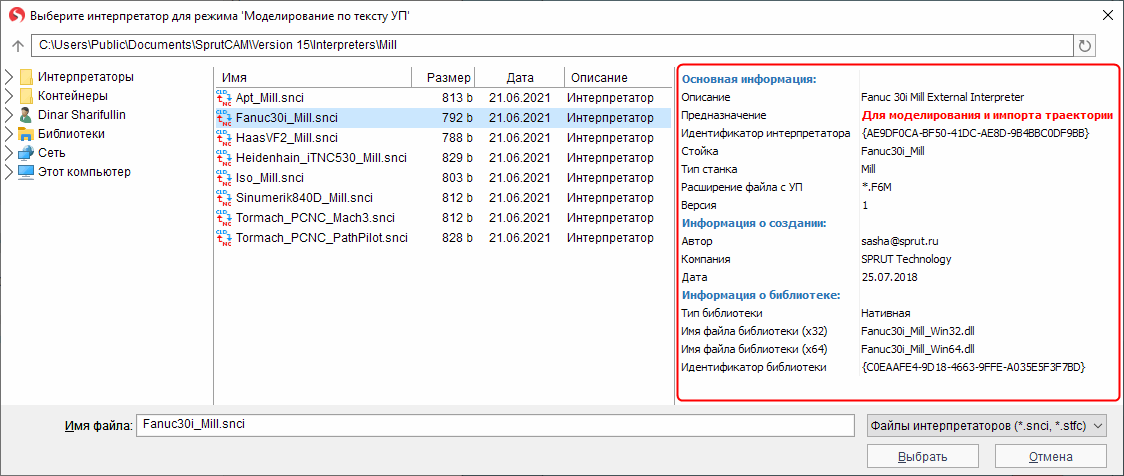Image resolution: width=1124 pixels, height=476 pixels.
Task: Select the HaasVF2_Mill.snci file name
Action: click(x=287, y=138)
